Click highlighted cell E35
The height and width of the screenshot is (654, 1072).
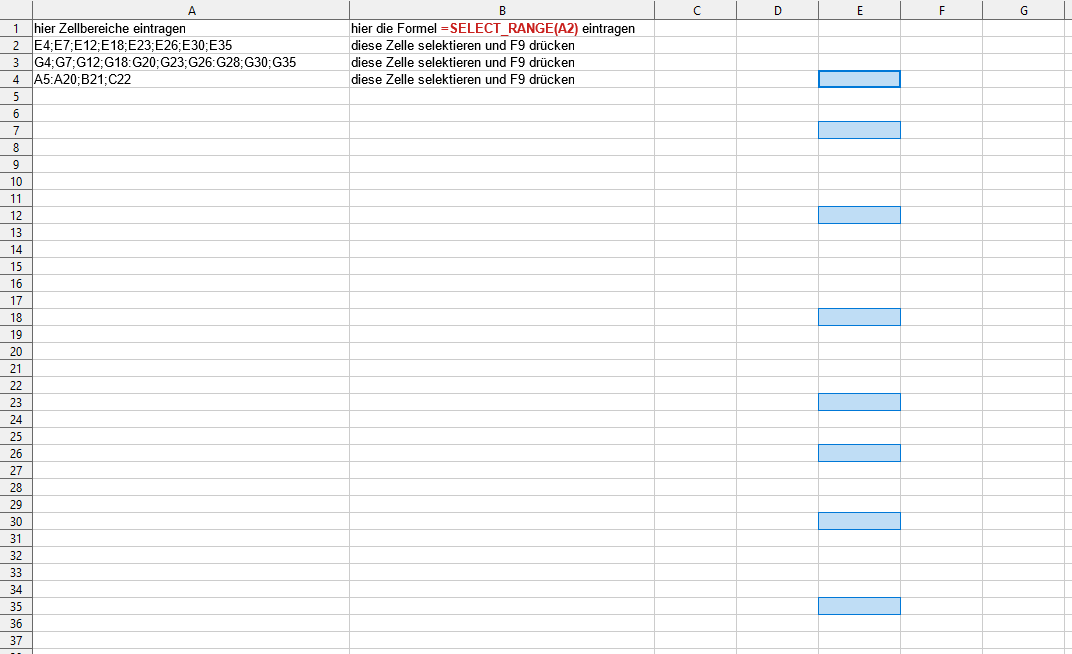(859, 606)
